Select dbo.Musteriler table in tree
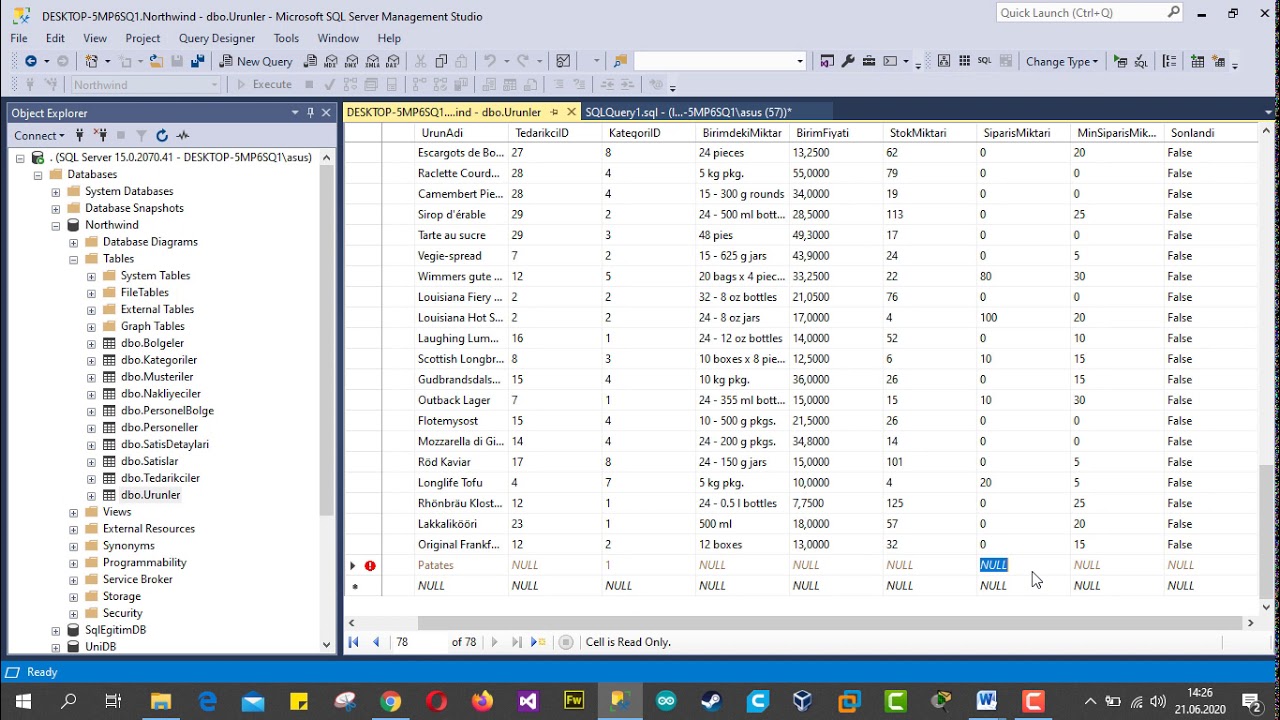Viewport: 1280px width, 720px height. 157,377
